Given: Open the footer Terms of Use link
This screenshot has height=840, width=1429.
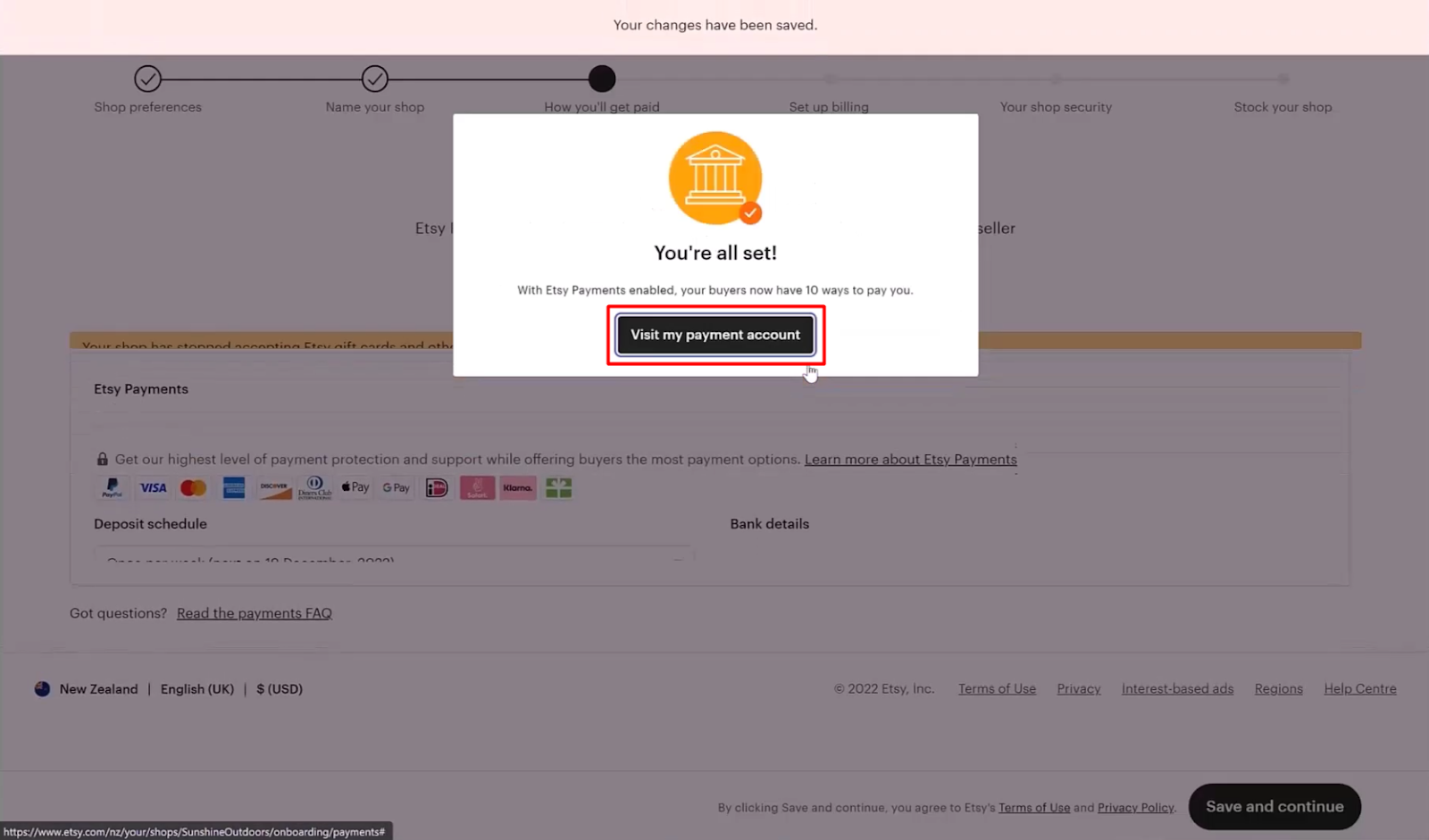Looking at the screenshot, I should pyautogui.click(x=997, y=689).
